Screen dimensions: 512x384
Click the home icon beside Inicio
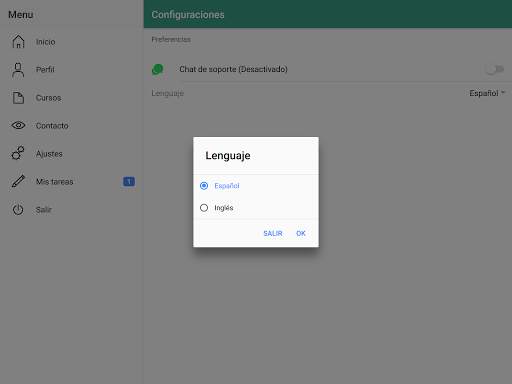pos(18,42)
